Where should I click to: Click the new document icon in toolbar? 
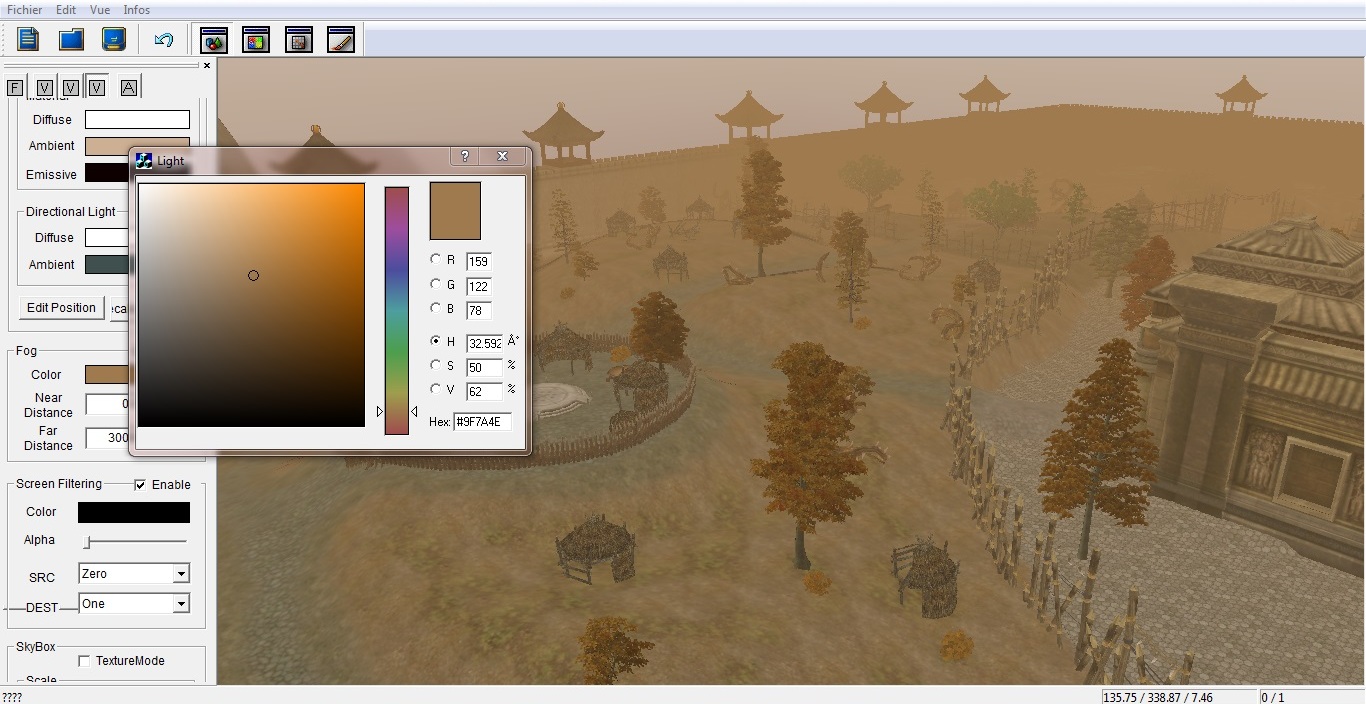tap(28, 39)
